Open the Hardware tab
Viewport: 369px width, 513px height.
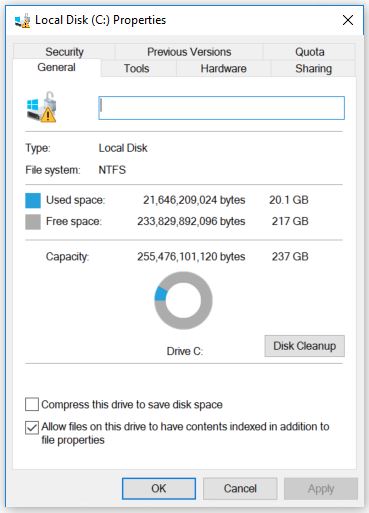pyautogui.click(x=223, y=68)
